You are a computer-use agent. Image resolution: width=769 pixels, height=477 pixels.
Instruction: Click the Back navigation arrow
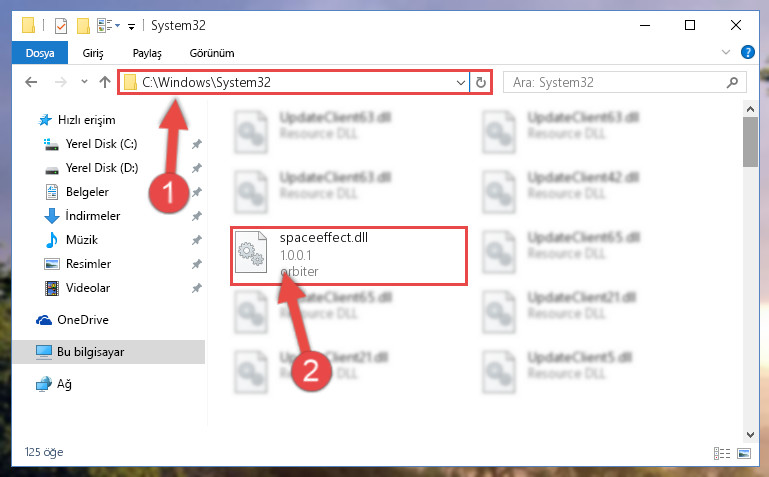coord(31,82)
